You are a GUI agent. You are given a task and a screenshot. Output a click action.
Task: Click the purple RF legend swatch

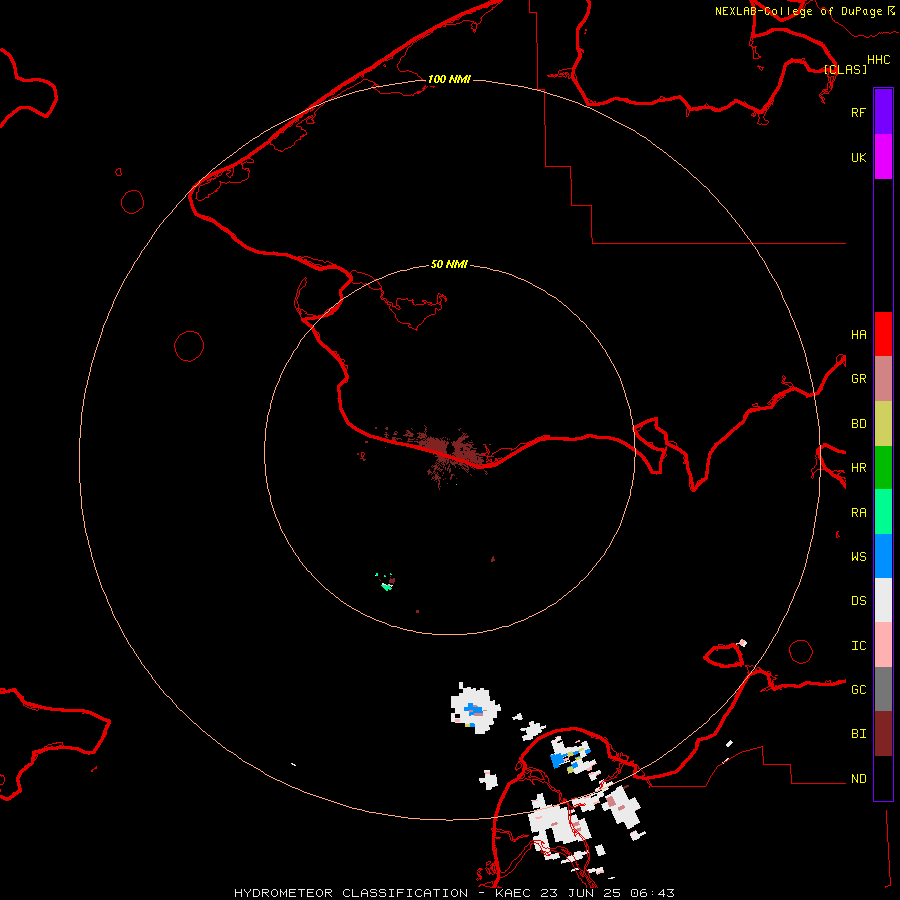click(883, 112)
